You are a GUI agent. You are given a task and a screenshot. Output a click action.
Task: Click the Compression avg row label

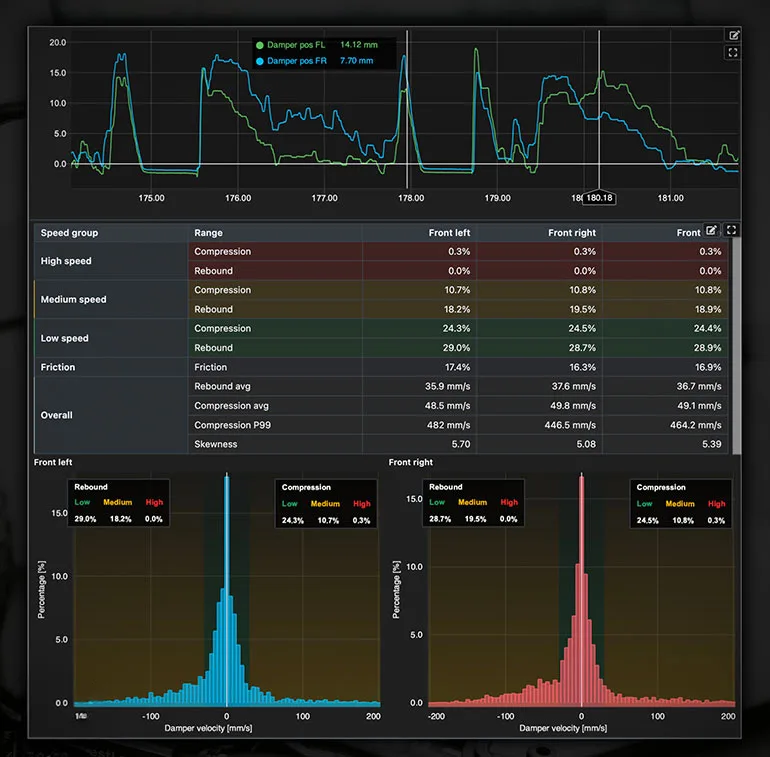click(x=231, y=406)
